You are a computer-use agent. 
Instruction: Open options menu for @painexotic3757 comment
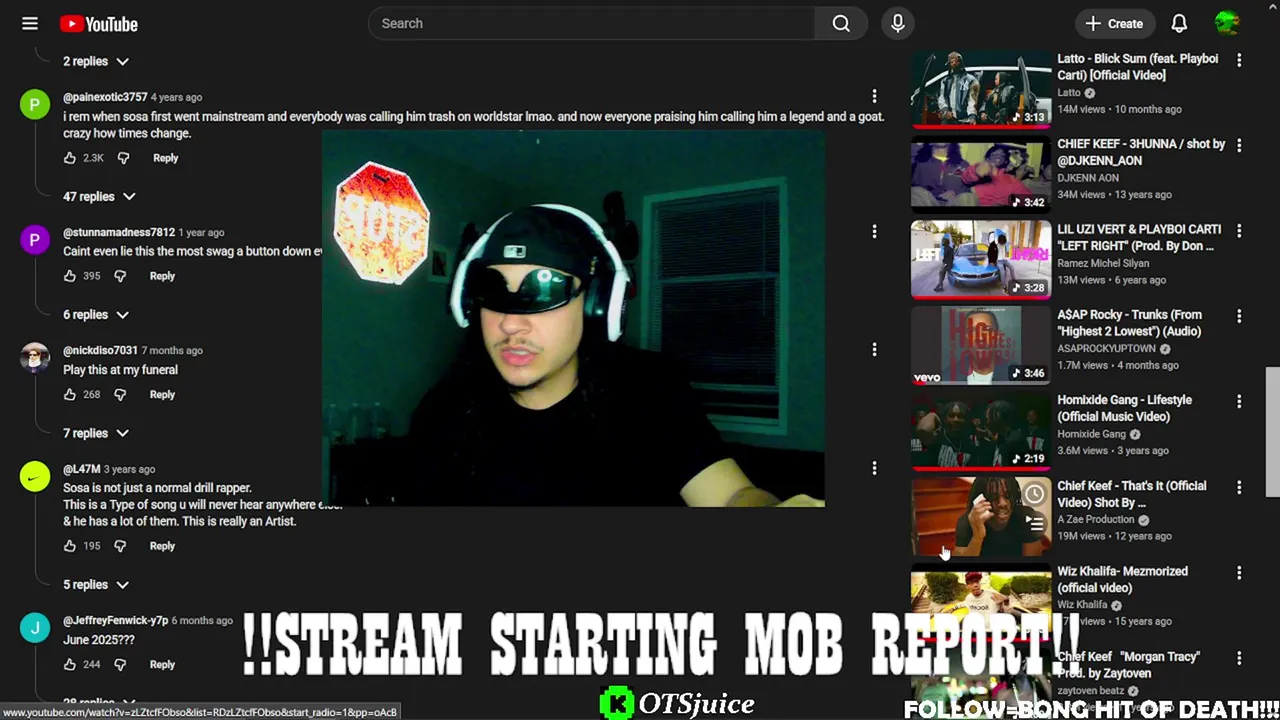(x=874, y=97)
